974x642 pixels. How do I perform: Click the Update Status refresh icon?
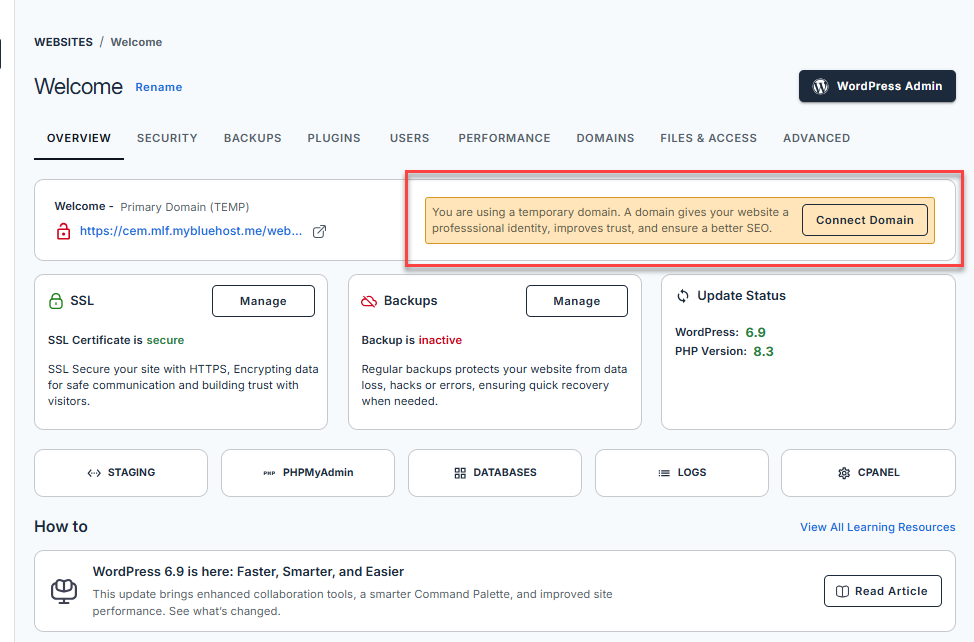point(683,296)
